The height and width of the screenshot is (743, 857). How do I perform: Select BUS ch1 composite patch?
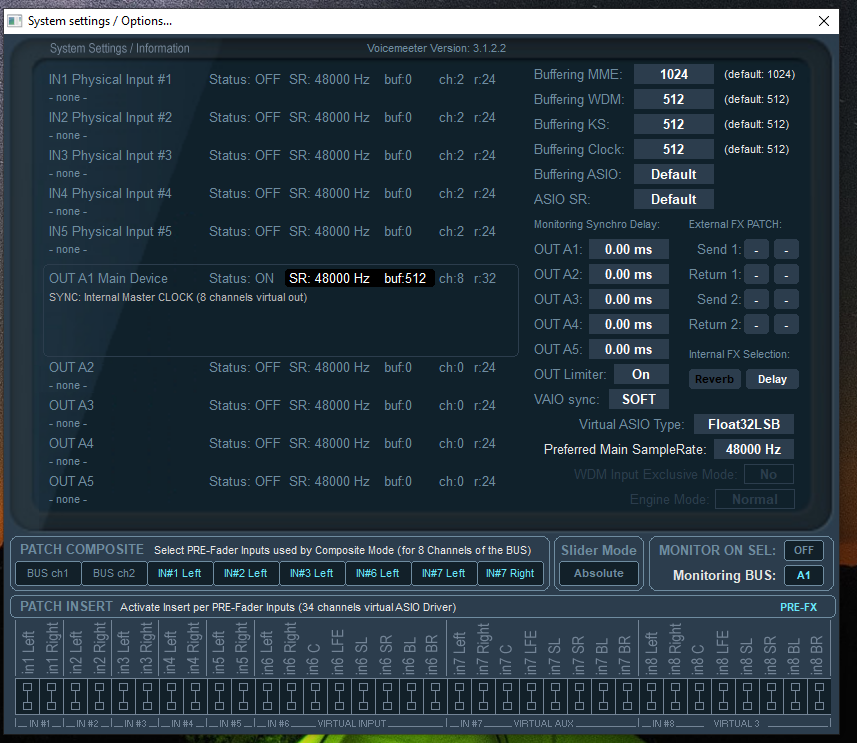[48, 574]
